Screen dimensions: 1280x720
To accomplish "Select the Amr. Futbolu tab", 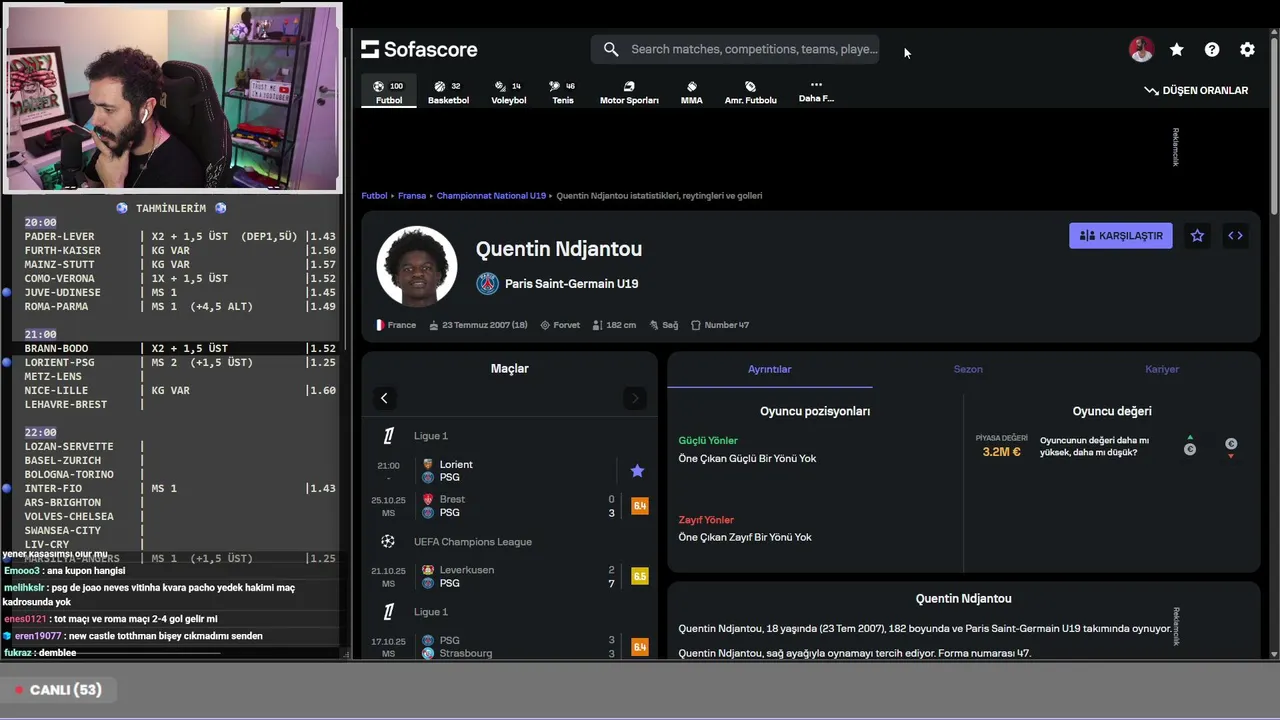I will click(x=750, y=92).
